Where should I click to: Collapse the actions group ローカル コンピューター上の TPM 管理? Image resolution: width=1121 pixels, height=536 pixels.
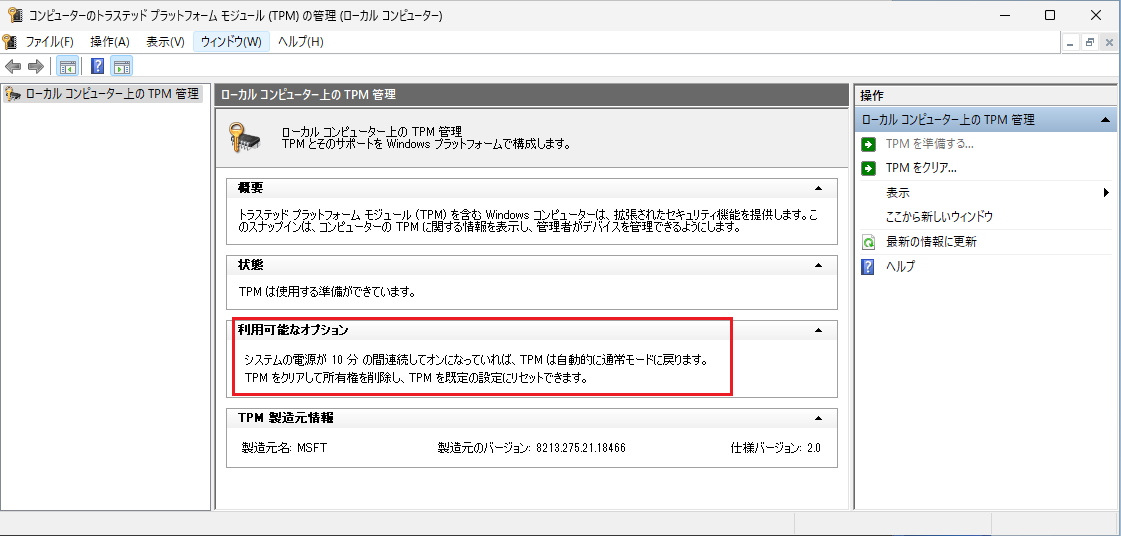tap(1105, 120)
